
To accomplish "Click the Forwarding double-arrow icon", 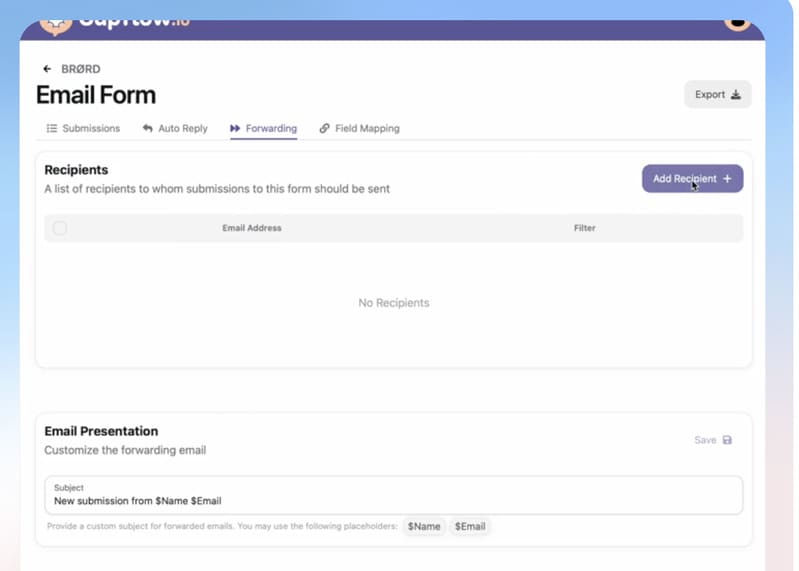I will (235, 129).
